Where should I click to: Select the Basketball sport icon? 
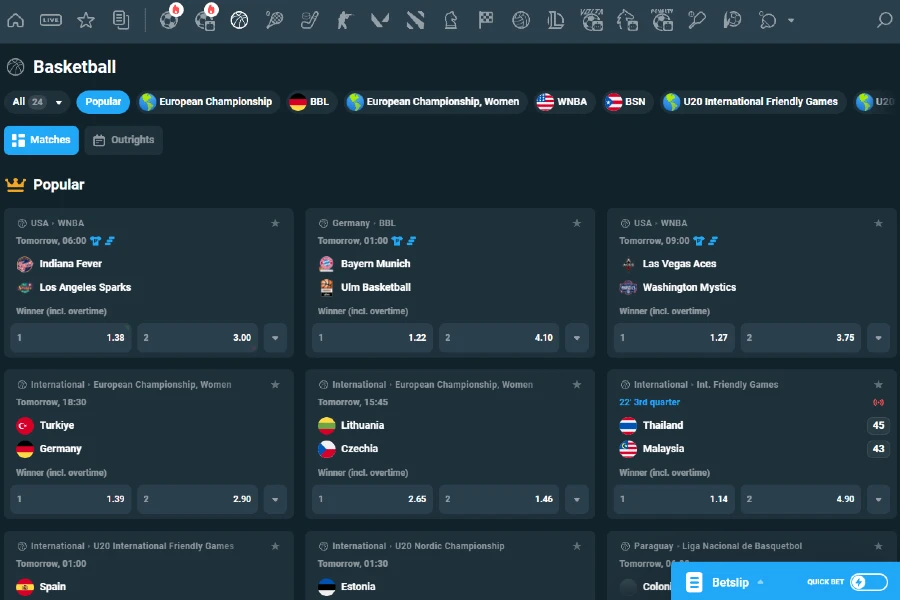coord(240,18)
